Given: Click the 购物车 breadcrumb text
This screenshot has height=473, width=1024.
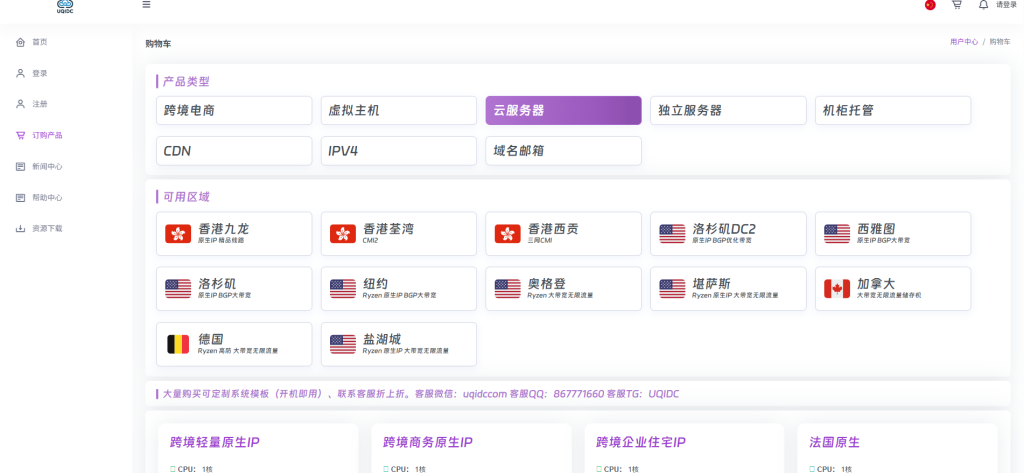Looking at the screenshot, I should click(1000, 41).
